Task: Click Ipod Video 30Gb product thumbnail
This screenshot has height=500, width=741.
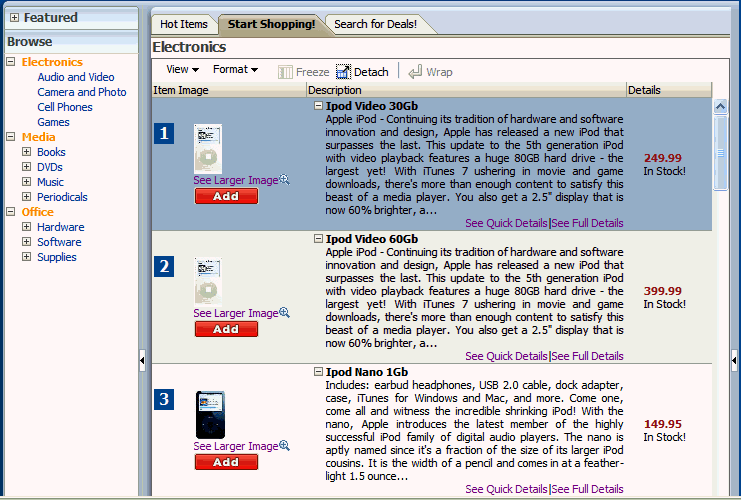Action: 208,149
